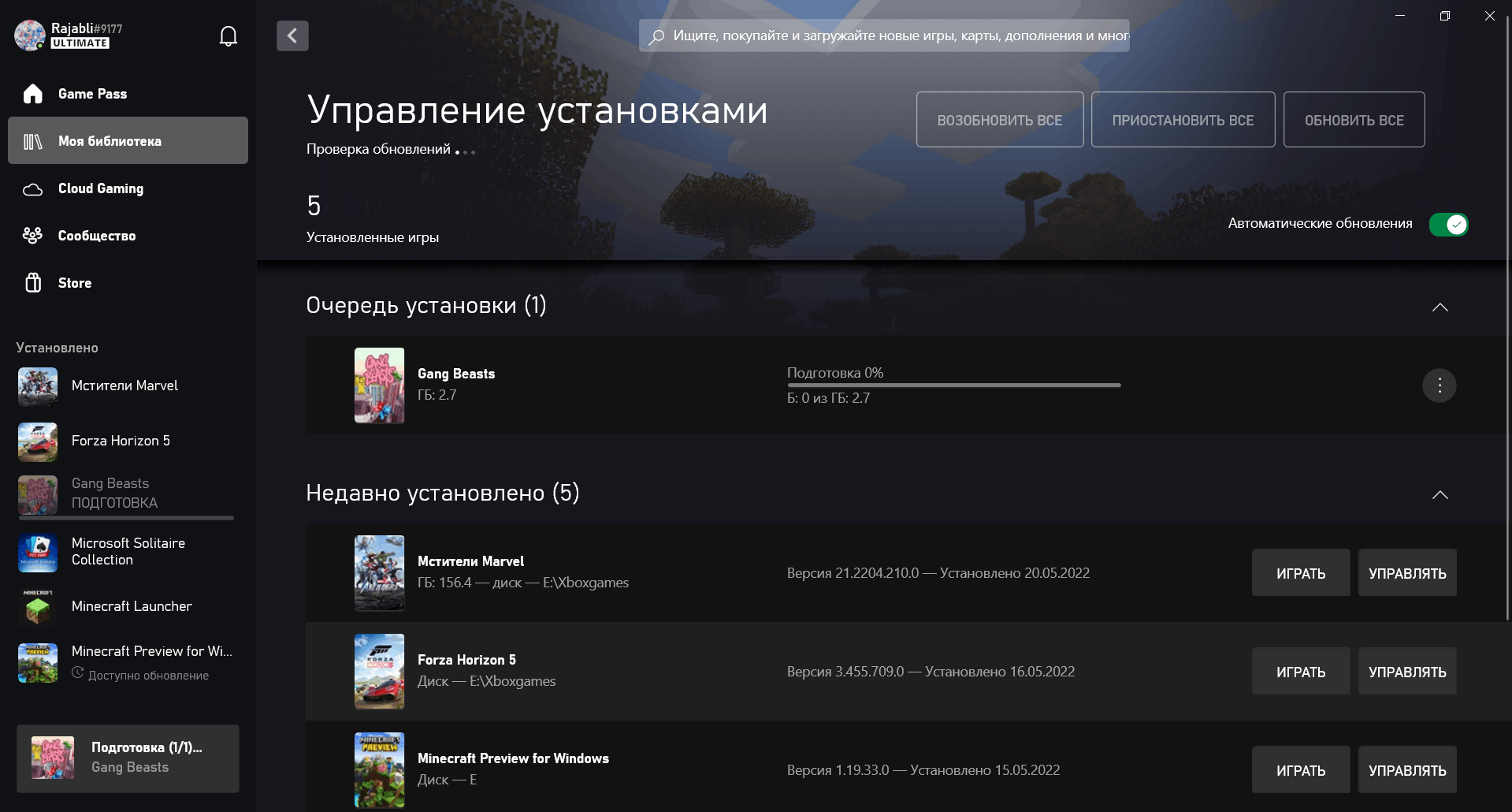Click ИГРАТЬ for Forza Horizon 5

[x=1301, y=672]
